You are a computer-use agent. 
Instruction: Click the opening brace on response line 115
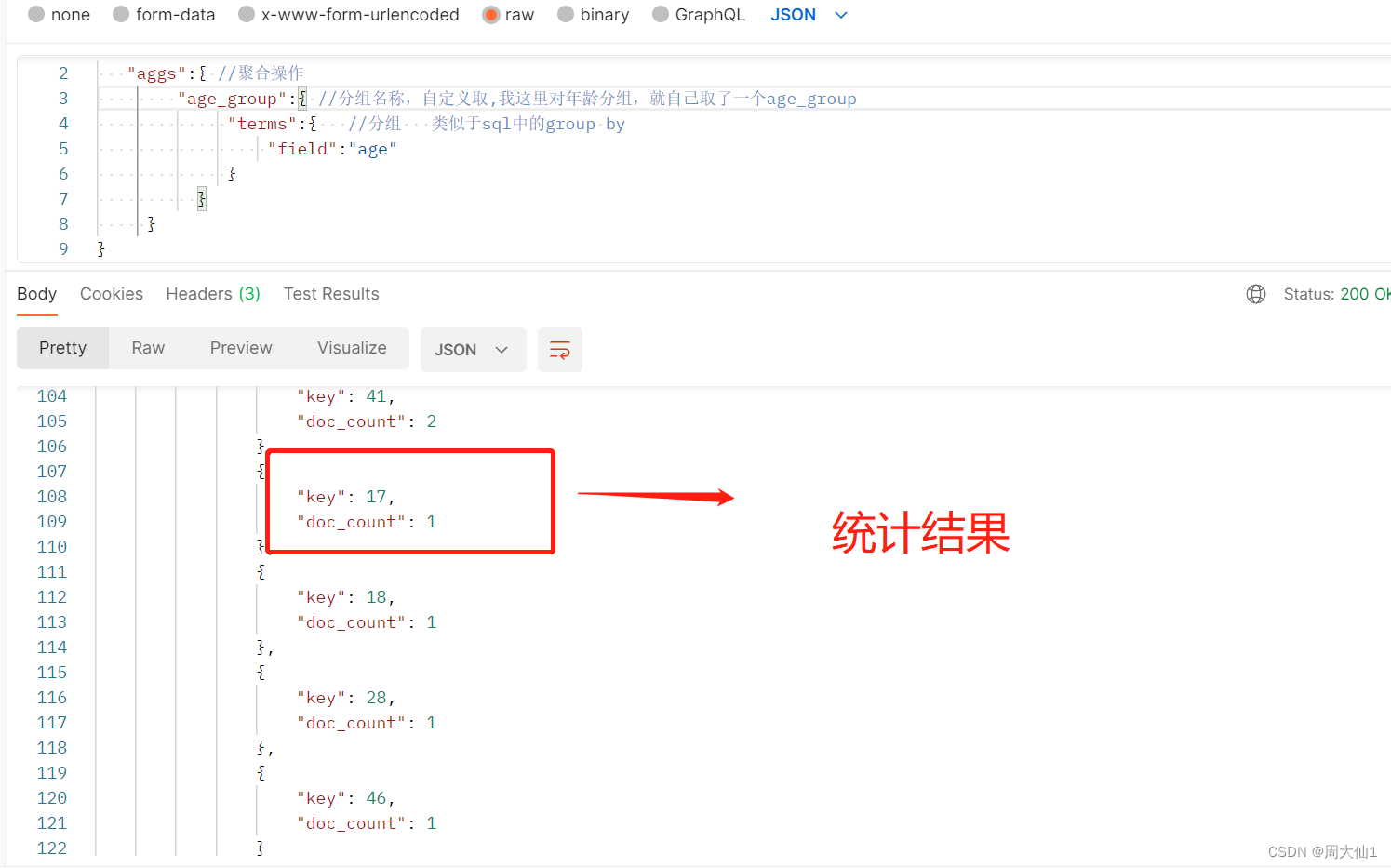[x=261, y=673]
